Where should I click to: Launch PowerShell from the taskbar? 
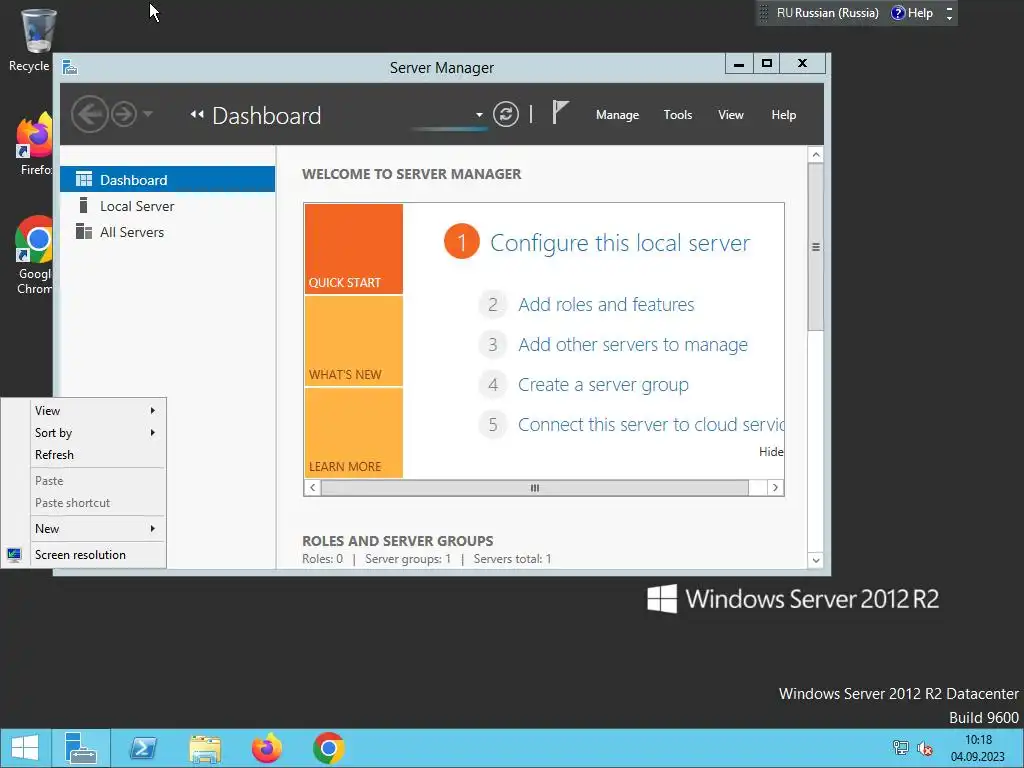[143, 748]
